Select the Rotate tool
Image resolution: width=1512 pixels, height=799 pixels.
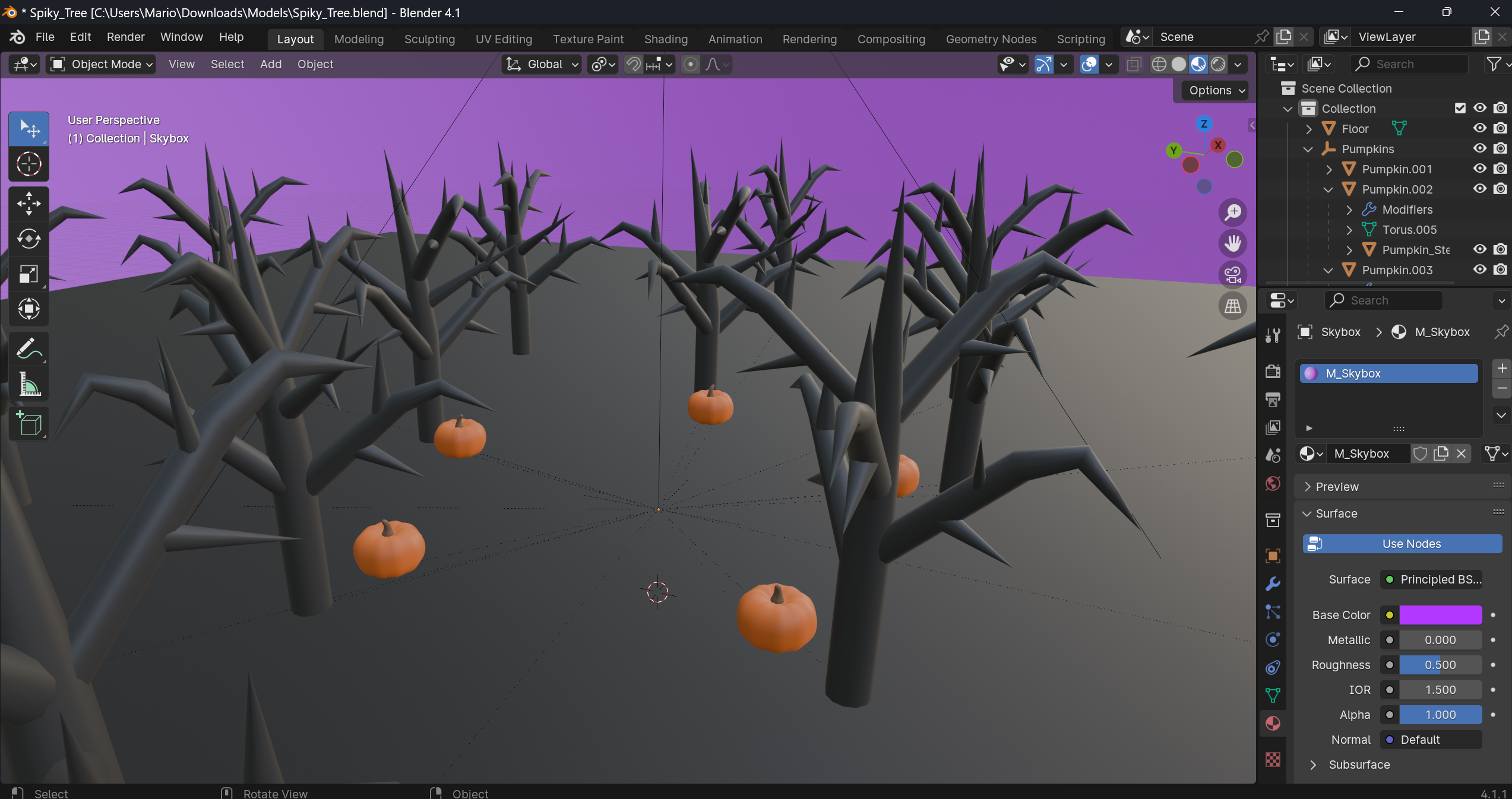coord(29,239)
